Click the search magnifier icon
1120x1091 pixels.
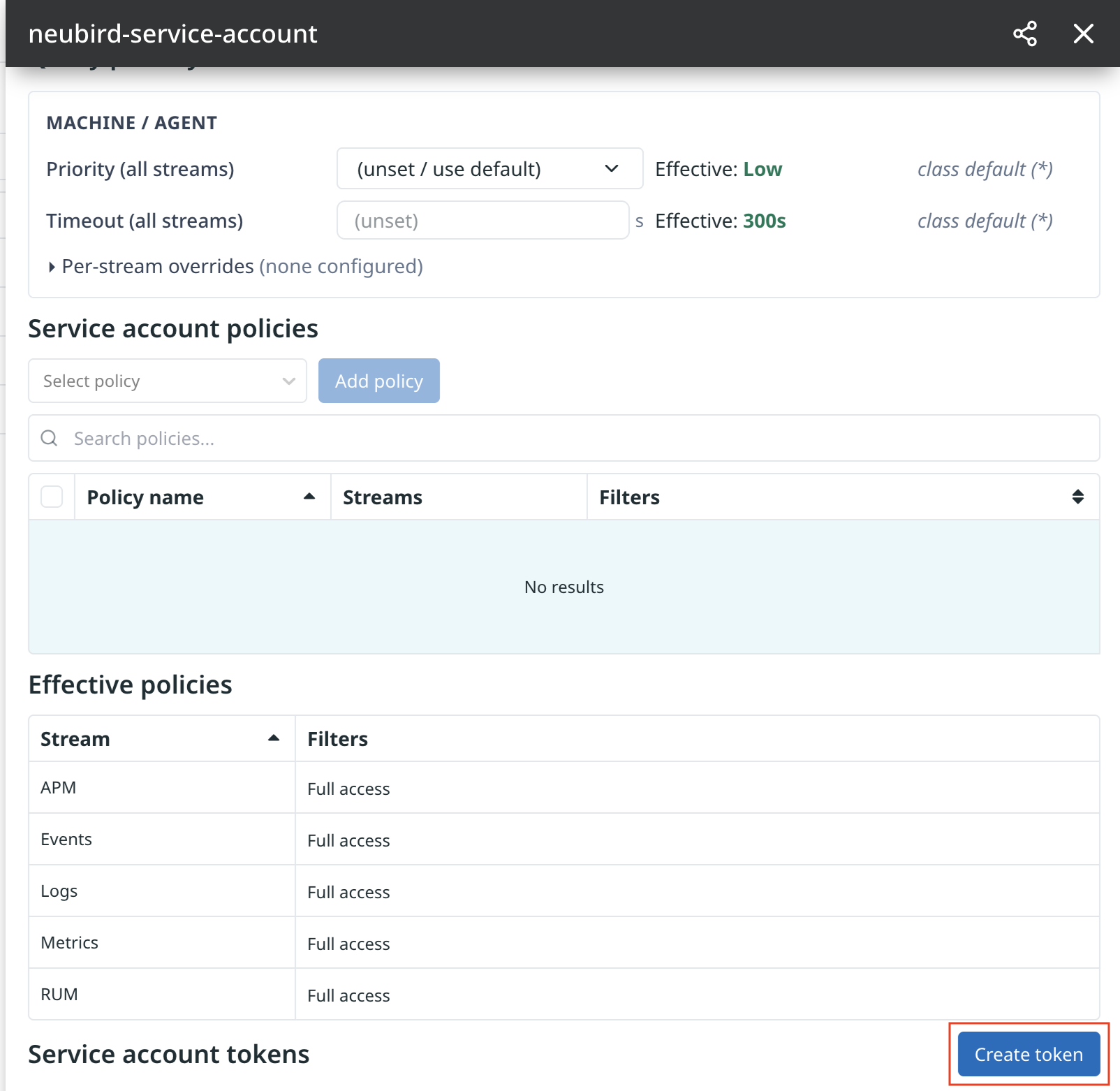click(x=50, y=438)
